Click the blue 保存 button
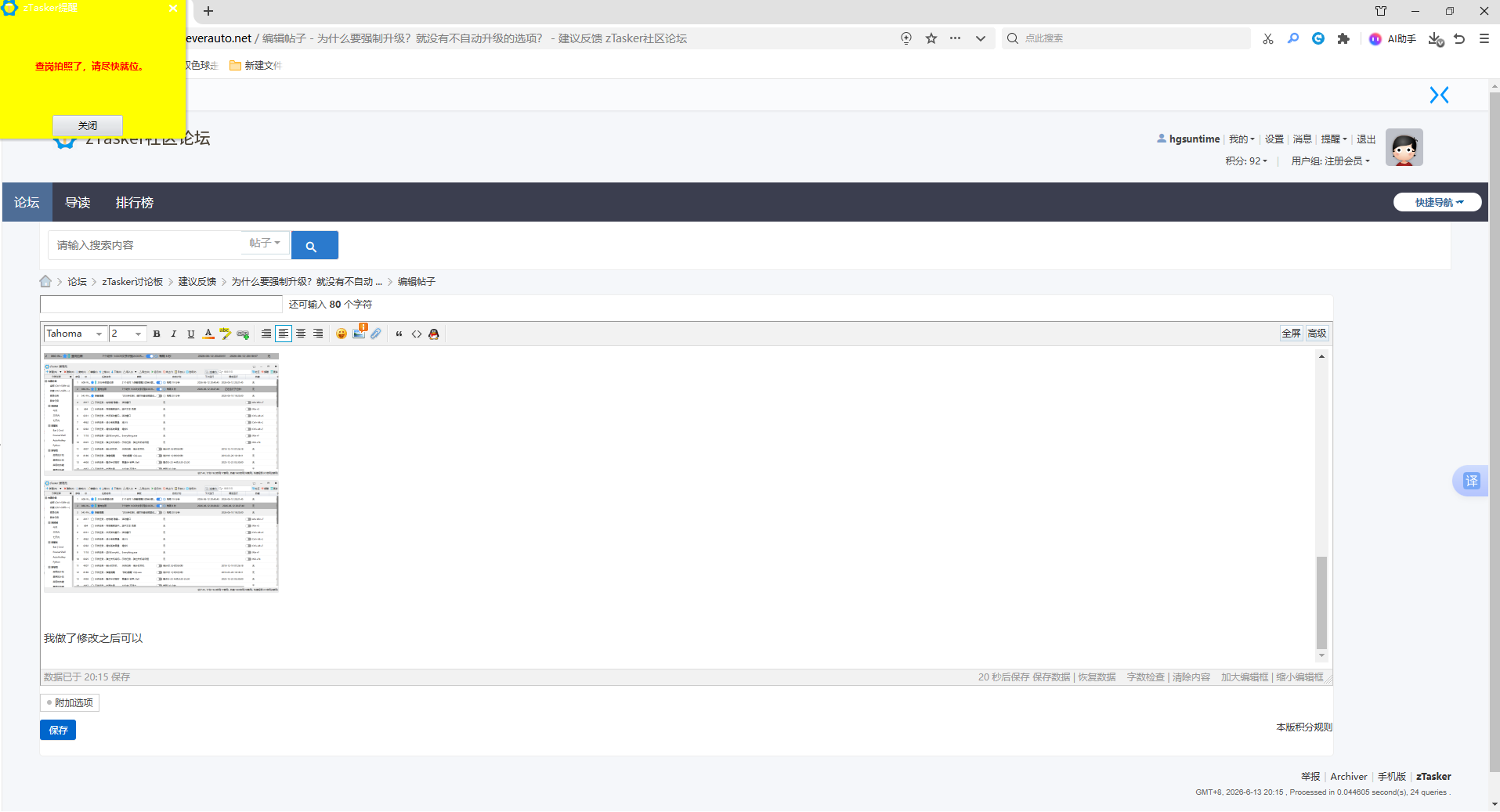This screenshot has height=812, width=1500. pyautogui.click(x=58, y=730)
